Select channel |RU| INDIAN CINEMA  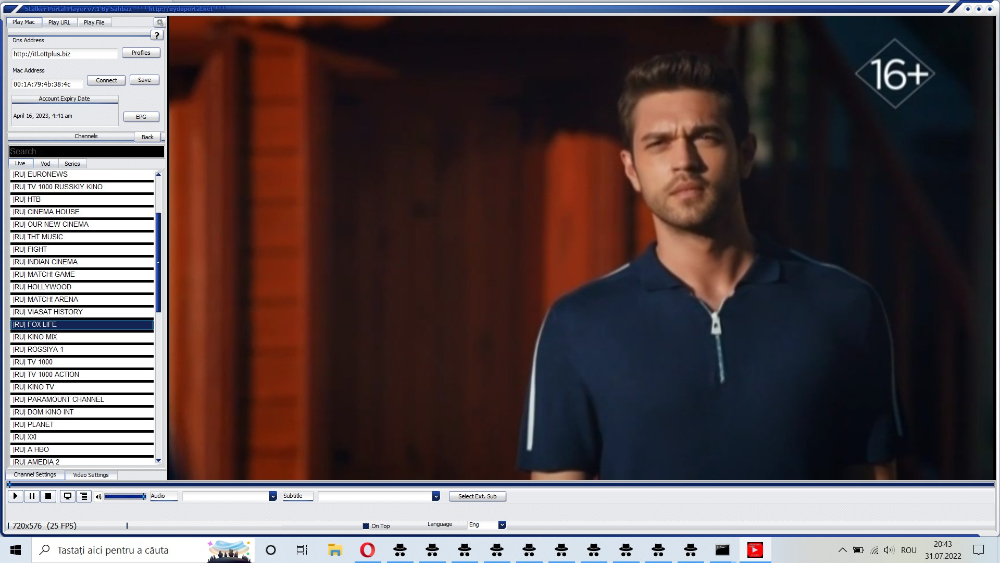[x=82, y=262]
